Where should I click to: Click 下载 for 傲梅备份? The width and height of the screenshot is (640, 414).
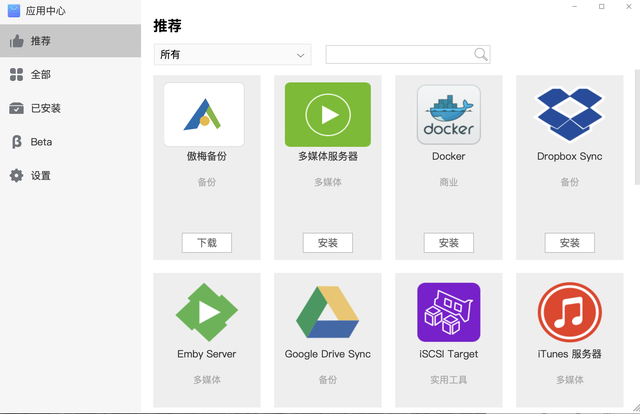click(207, 243)
